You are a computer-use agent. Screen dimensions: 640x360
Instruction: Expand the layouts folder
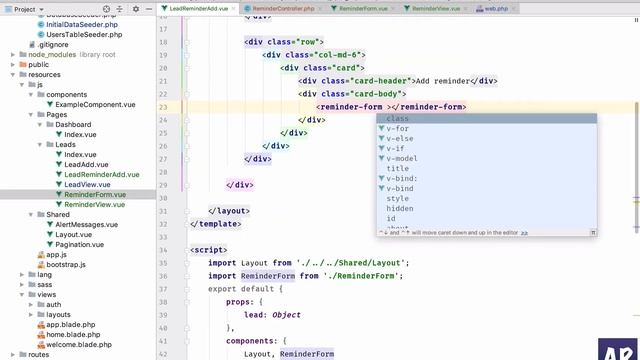[31, 315]
